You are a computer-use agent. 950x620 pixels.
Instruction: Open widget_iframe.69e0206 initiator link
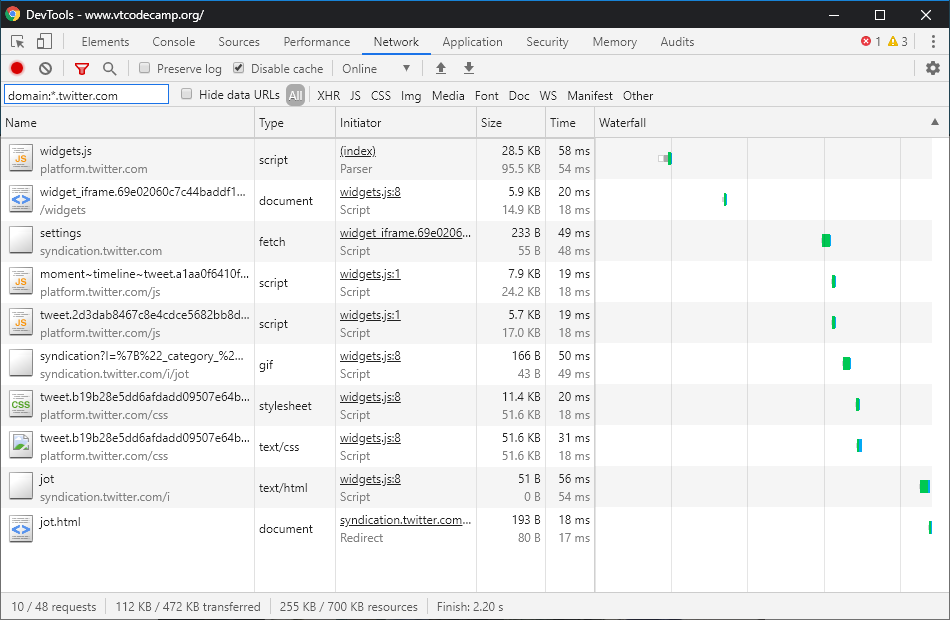[405, 233]
